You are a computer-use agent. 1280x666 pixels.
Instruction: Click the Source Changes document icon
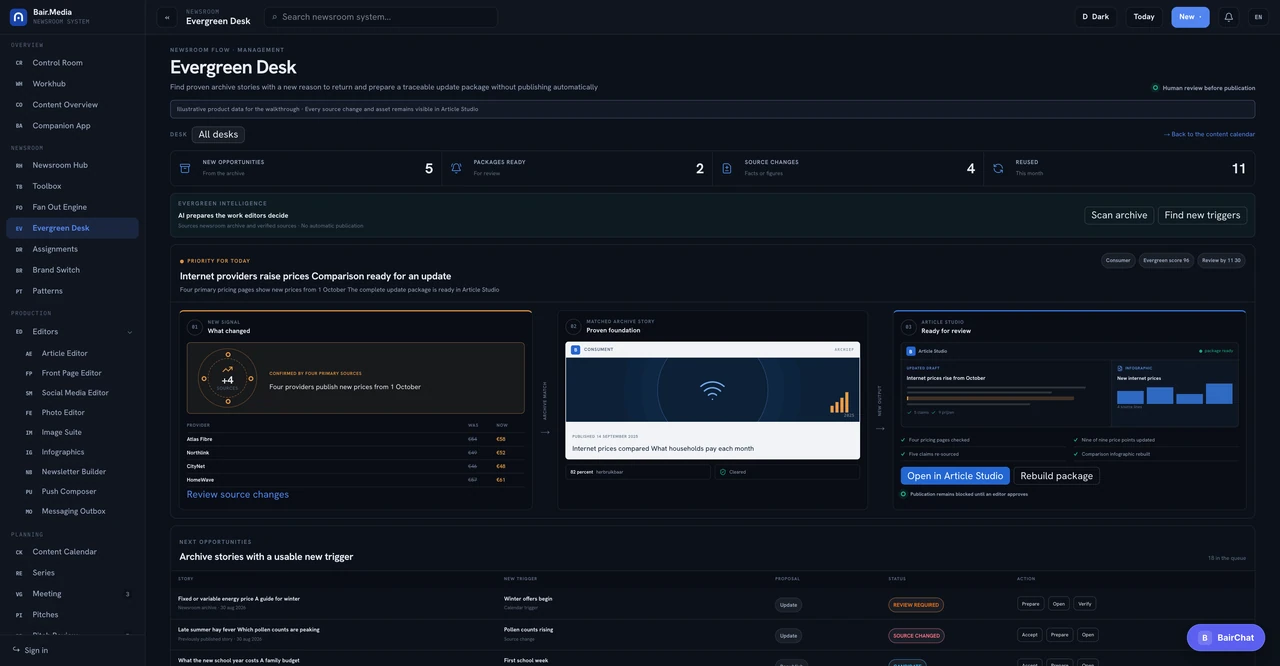pyautogui.click(x=727, y=168)
